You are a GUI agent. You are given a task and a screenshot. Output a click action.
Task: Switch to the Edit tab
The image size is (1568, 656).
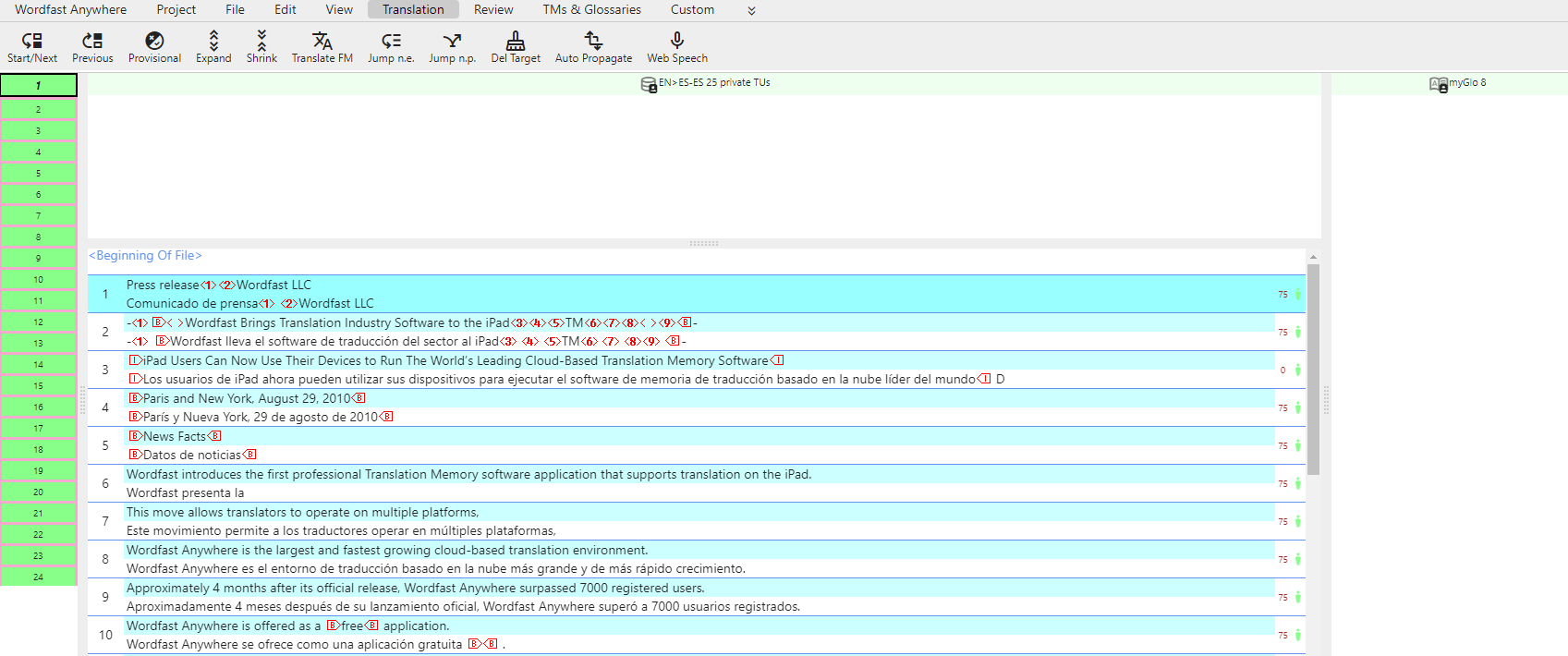pos(286,9)
